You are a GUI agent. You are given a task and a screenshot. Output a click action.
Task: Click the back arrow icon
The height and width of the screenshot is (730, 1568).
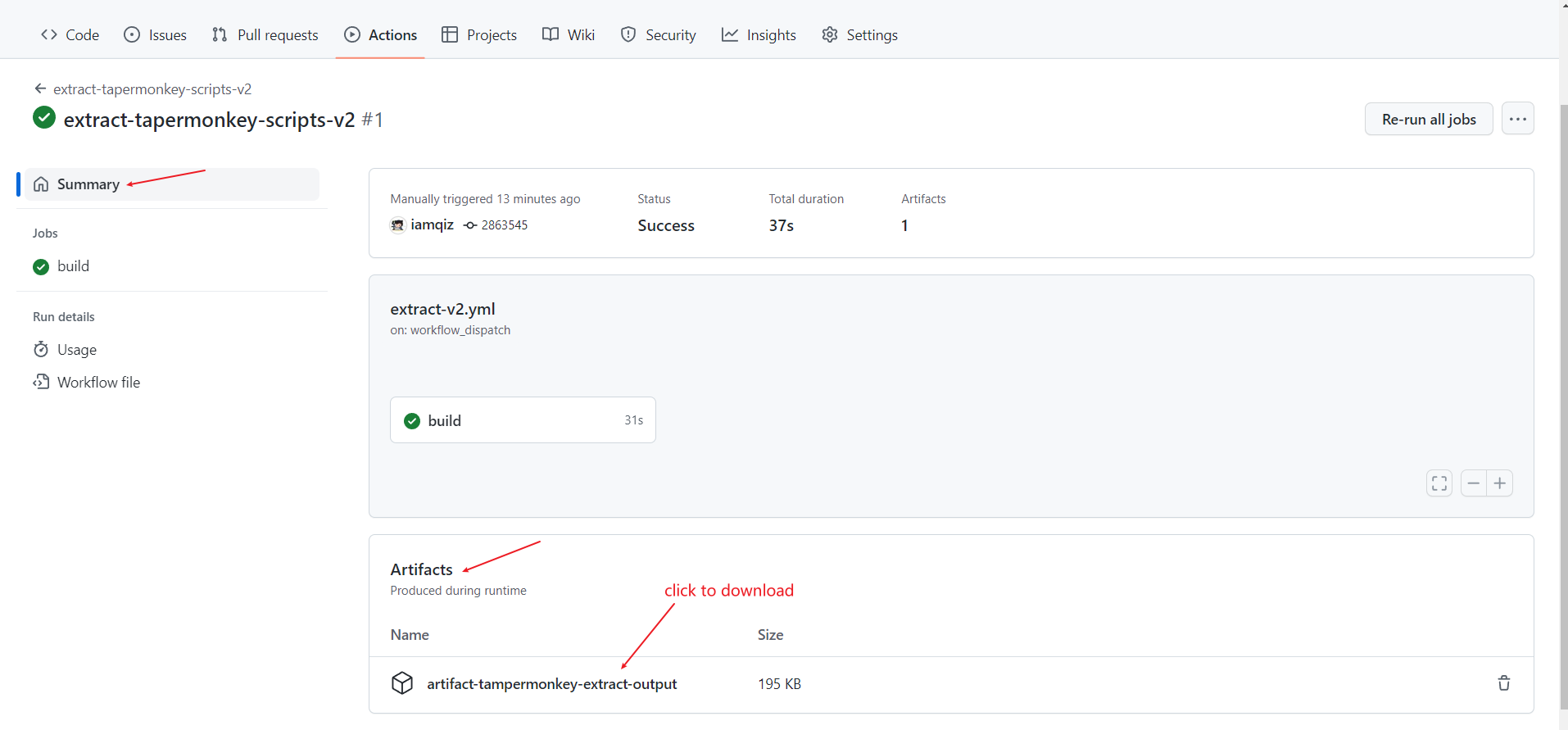40,88
